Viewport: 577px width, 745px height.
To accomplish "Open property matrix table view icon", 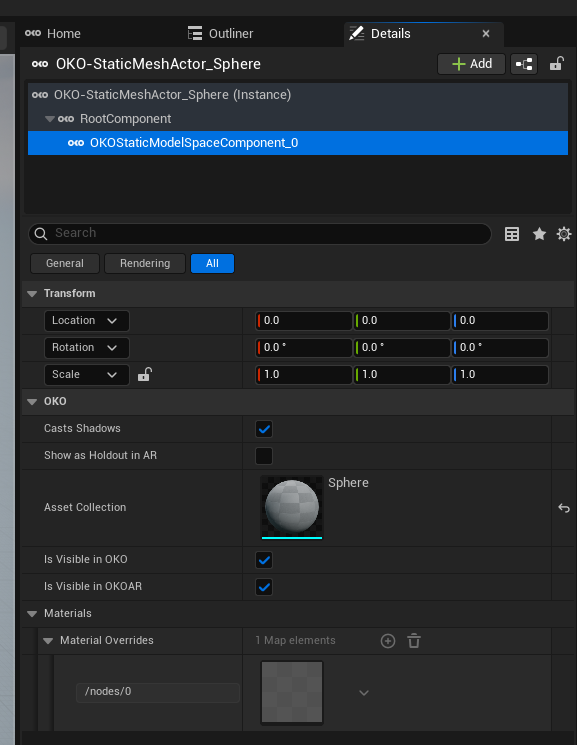I will pyautogui.click(x=512, y=234).
